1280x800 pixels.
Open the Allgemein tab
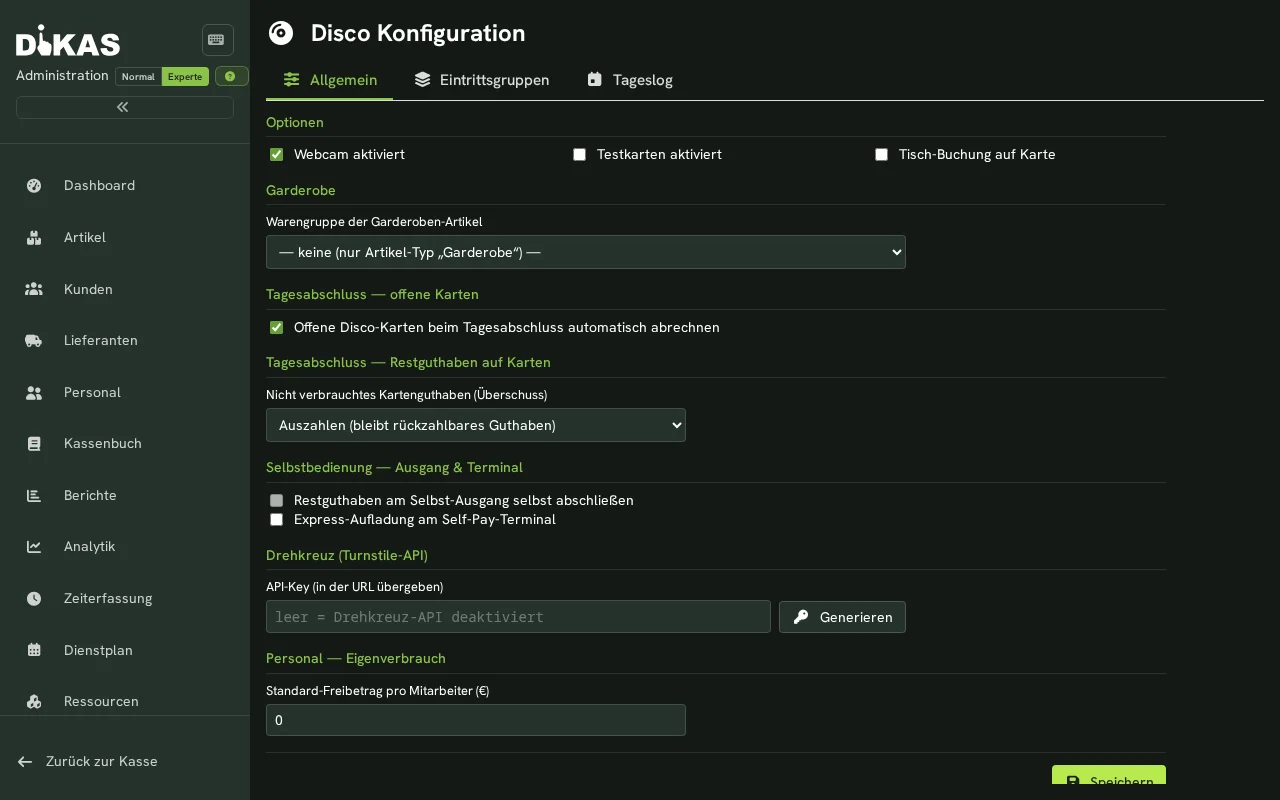329,80
